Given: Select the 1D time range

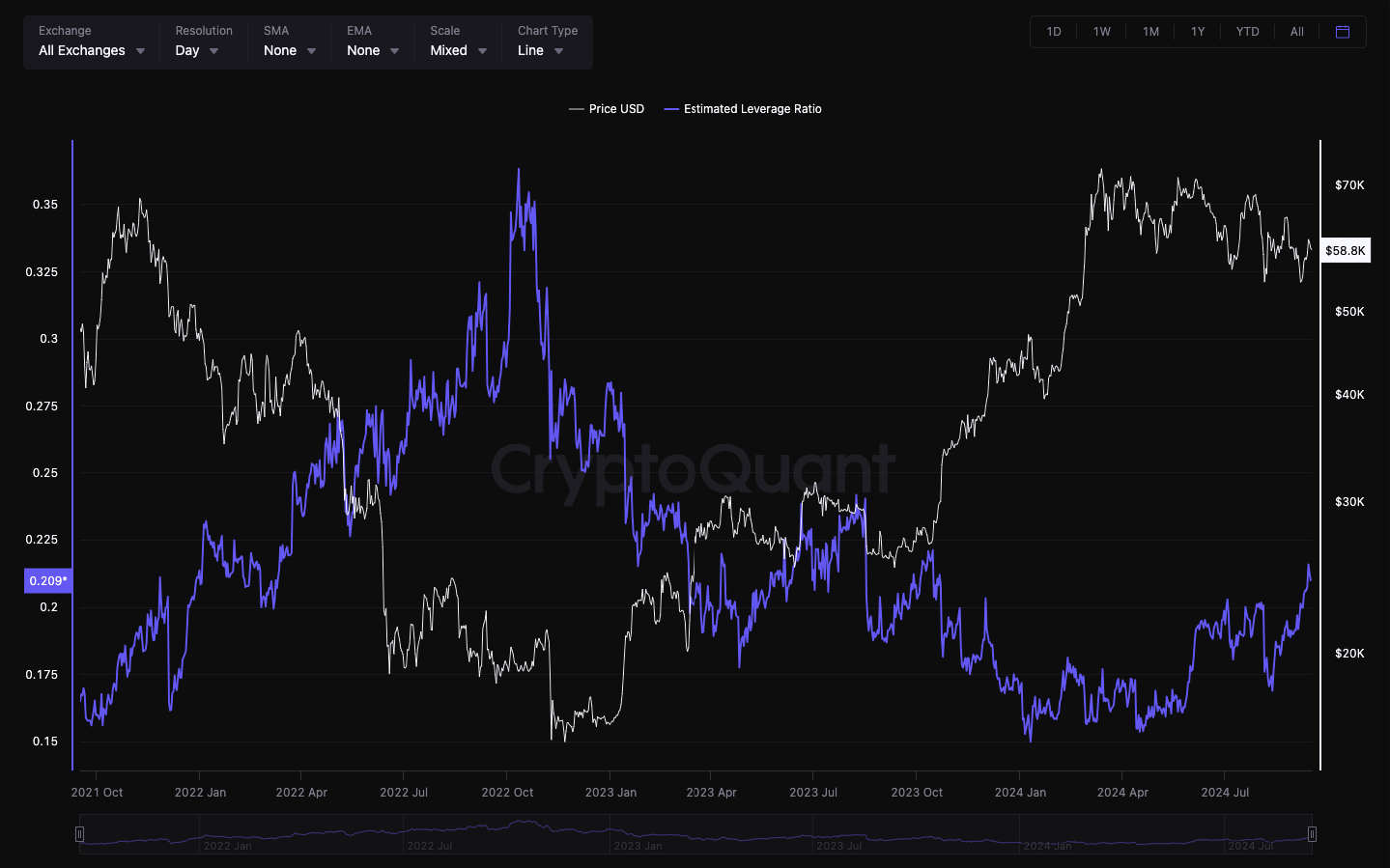Looking at the screenshot, I should [x=1054, y=32].
